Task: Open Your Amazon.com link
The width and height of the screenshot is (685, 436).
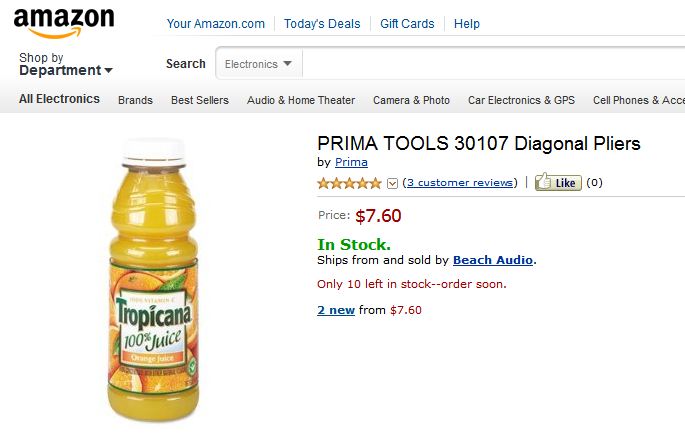Action: pyautogui.click(x=215, y=24)
